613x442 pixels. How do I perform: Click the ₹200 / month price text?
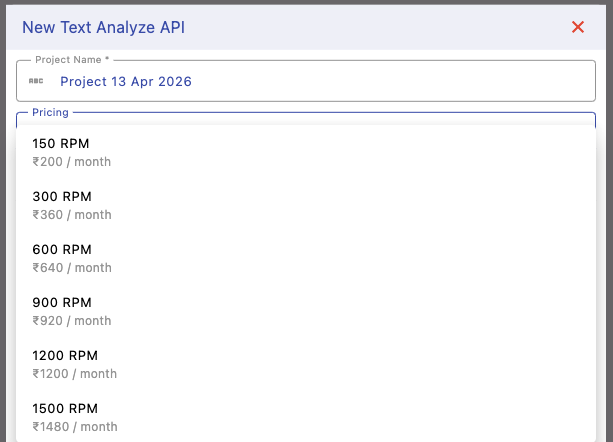coord(71,162)
